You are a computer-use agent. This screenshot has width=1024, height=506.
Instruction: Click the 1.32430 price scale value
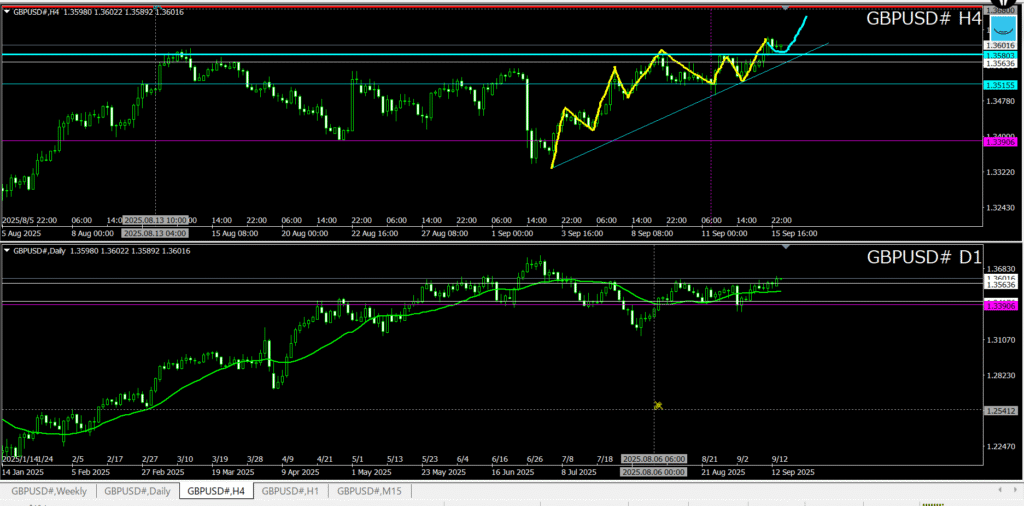[x=1002, y=208]
